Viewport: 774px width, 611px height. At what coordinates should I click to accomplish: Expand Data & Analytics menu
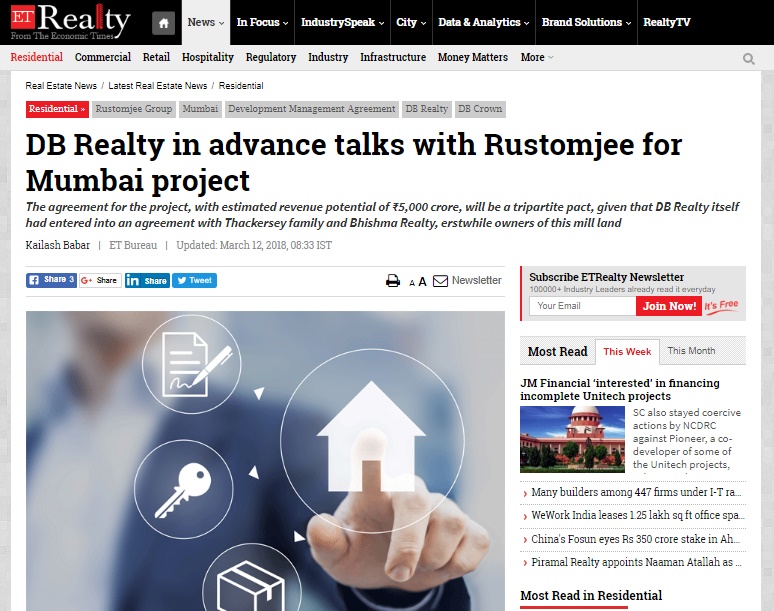[x=484, y=22]
